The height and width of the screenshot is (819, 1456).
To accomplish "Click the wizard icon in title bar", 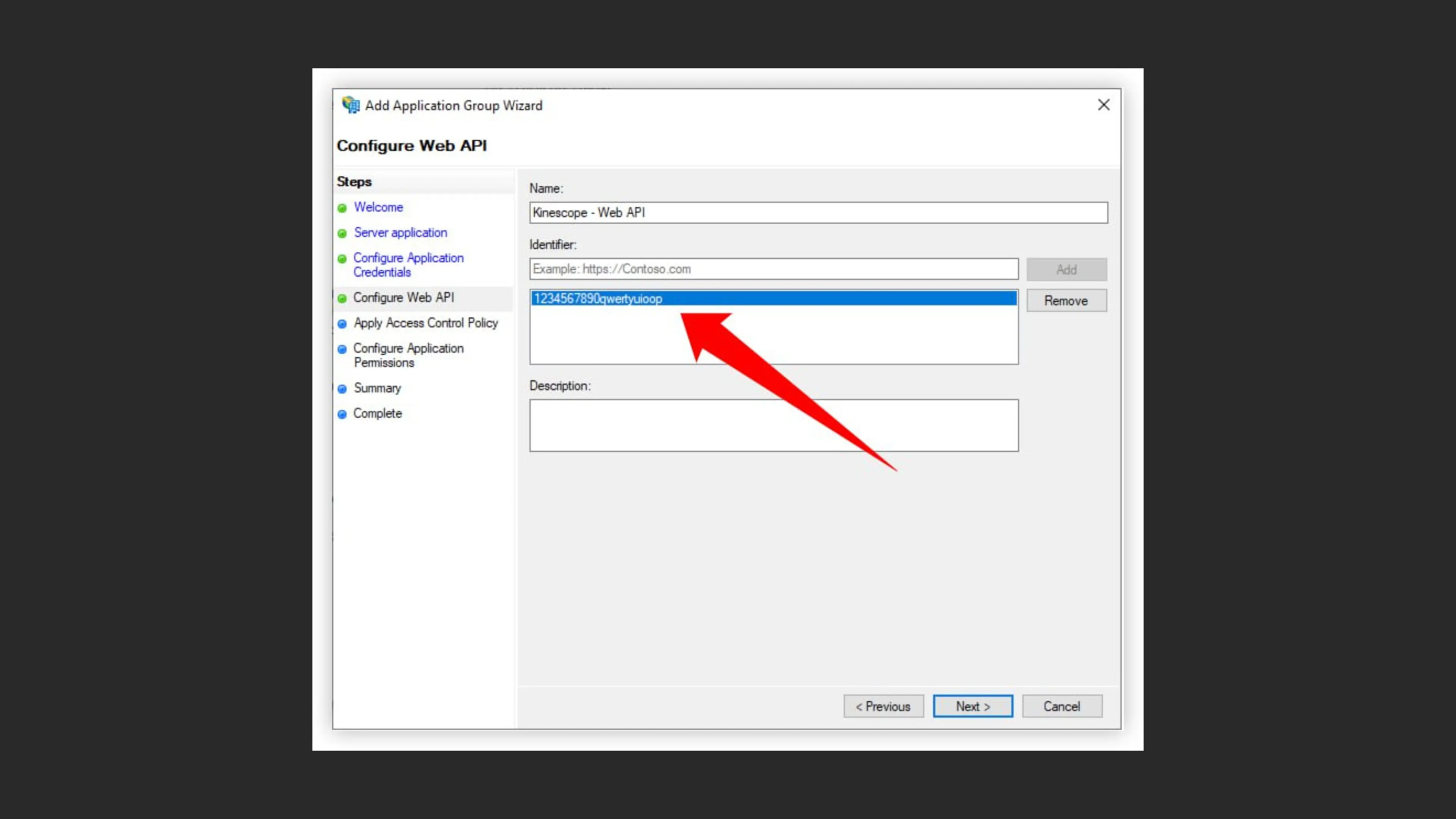I will pos(350,105).
